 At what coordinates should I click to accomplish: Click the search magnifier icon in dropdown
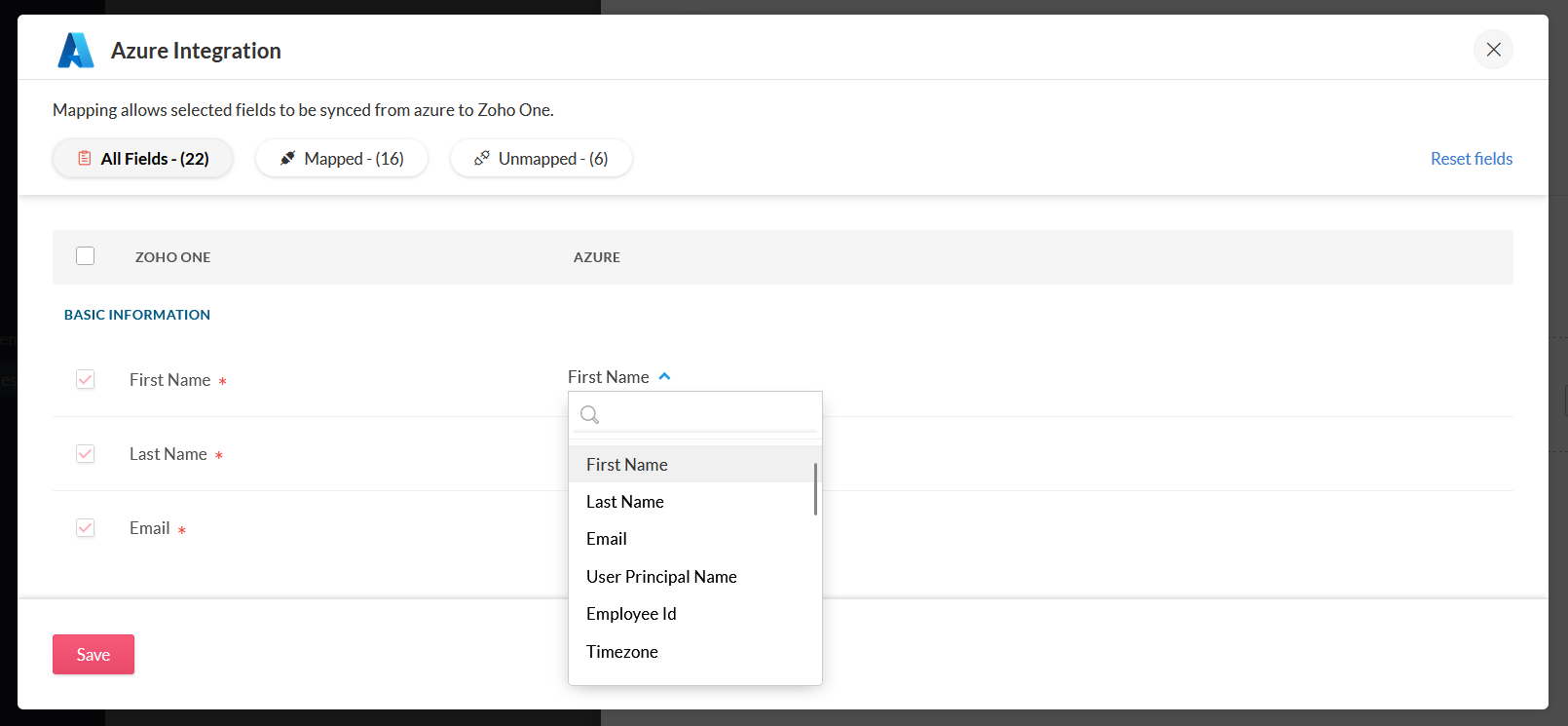(589, 415)
